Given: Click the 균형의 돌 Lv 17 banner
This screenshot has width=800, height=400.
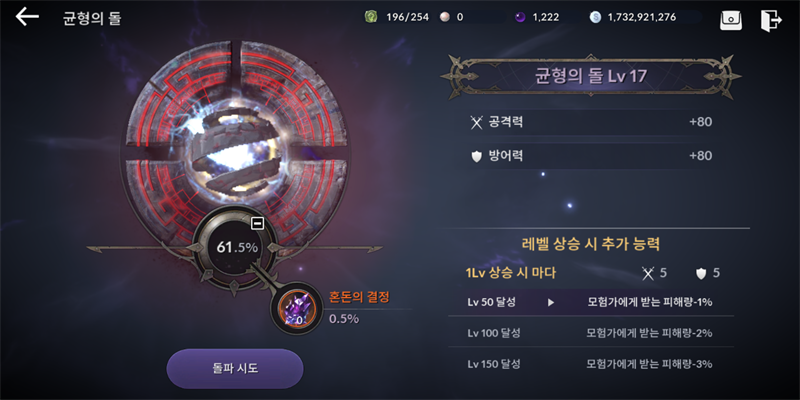Looking at the screenshot, I should coord(591,77).
